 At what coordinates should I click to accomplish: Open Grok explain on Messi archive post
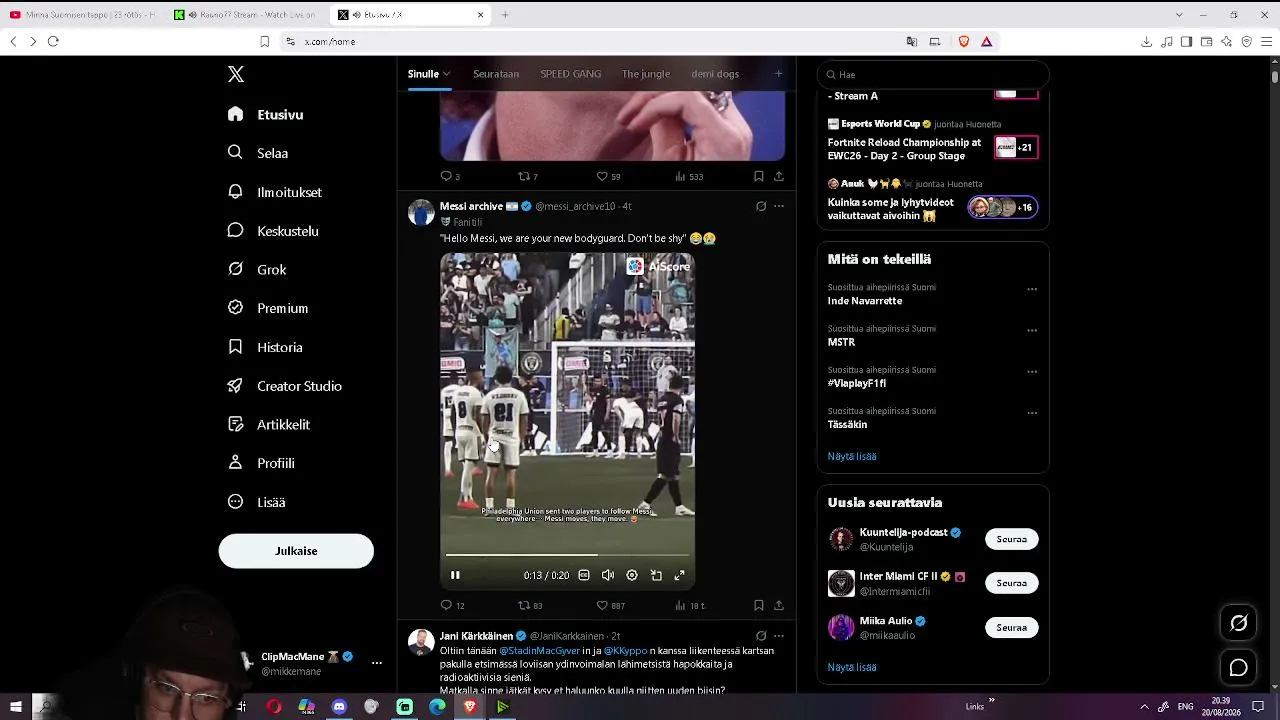tap(761, 206)
